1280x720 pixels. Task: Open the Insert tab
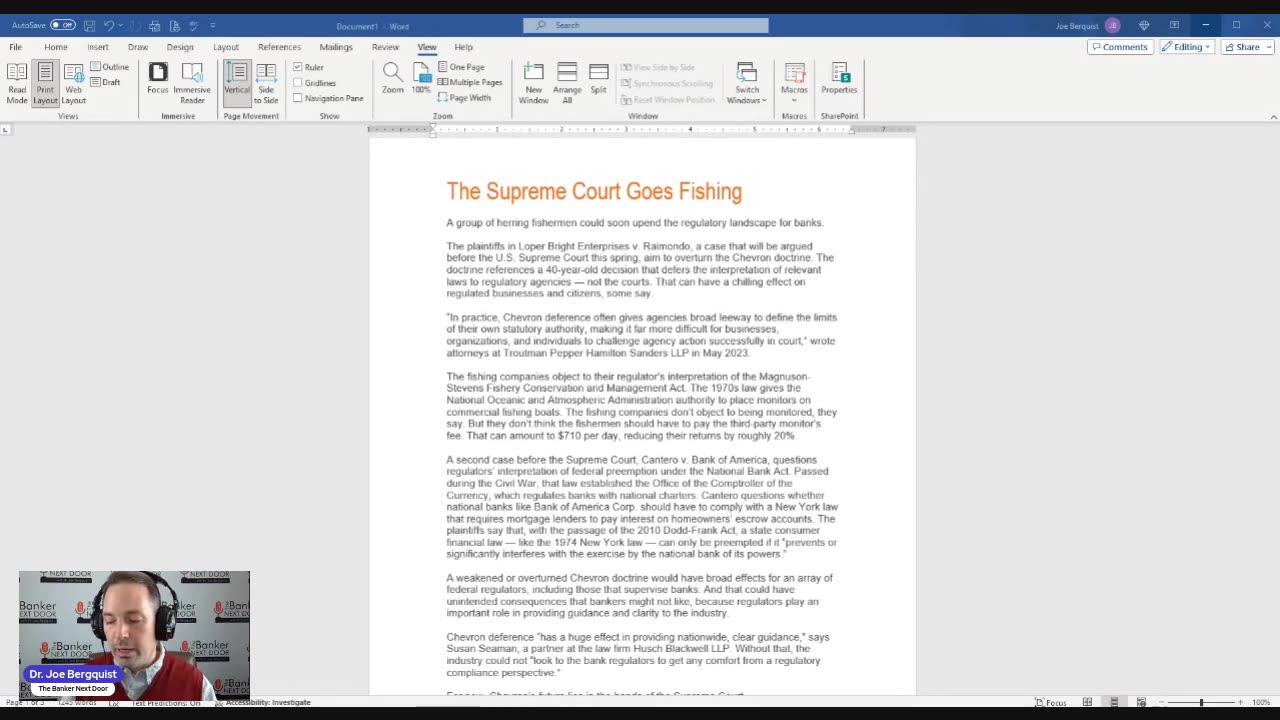[x=98, y=47]
